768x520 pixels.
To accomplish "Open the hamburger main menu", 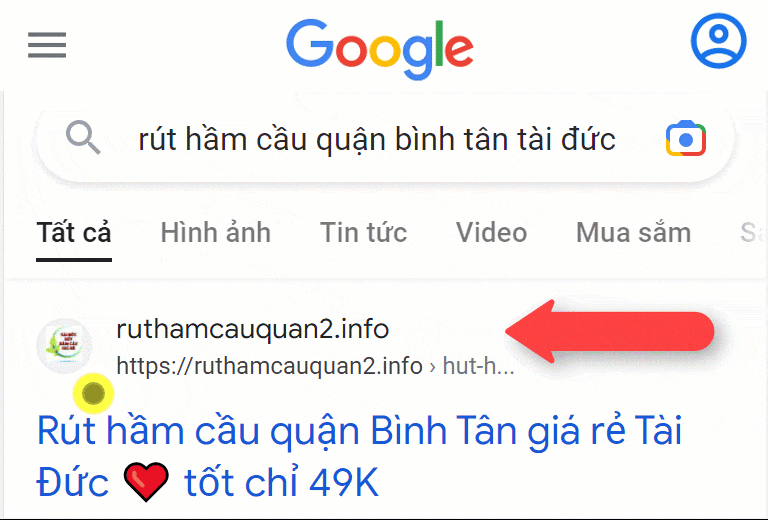I will (47, 45).
